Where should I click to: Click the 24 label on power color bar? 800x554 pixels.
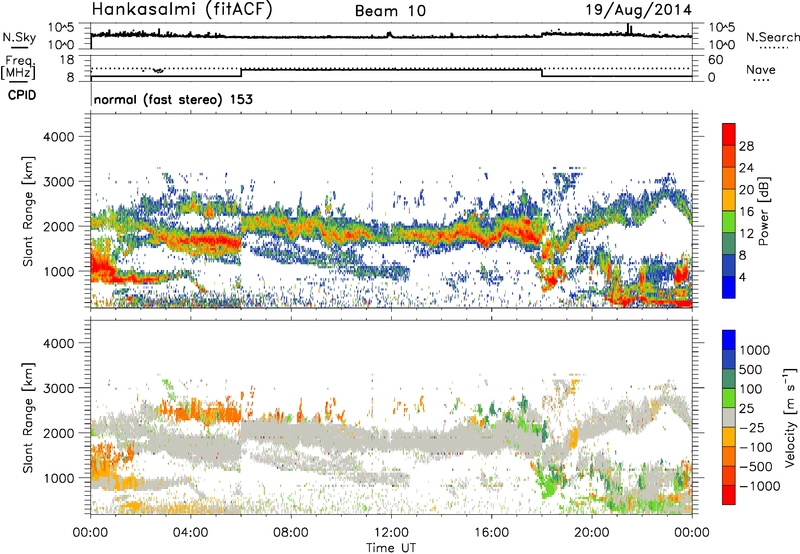[x=746, y=168]
